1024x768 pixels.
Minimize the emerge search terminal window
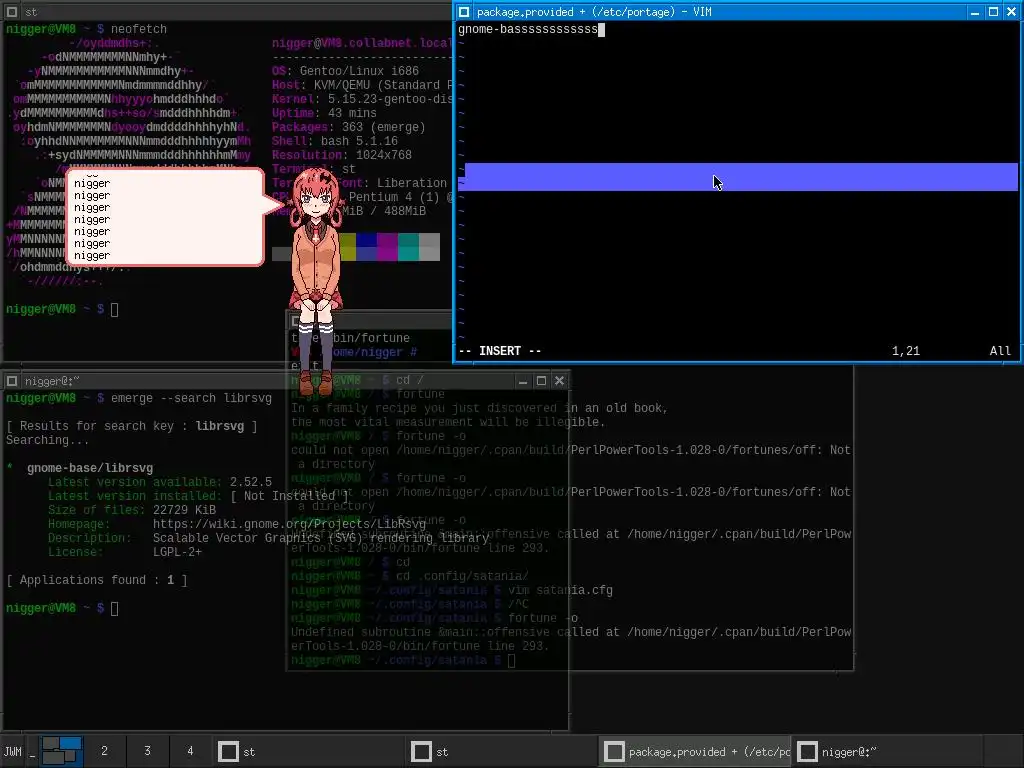point(522,381)
